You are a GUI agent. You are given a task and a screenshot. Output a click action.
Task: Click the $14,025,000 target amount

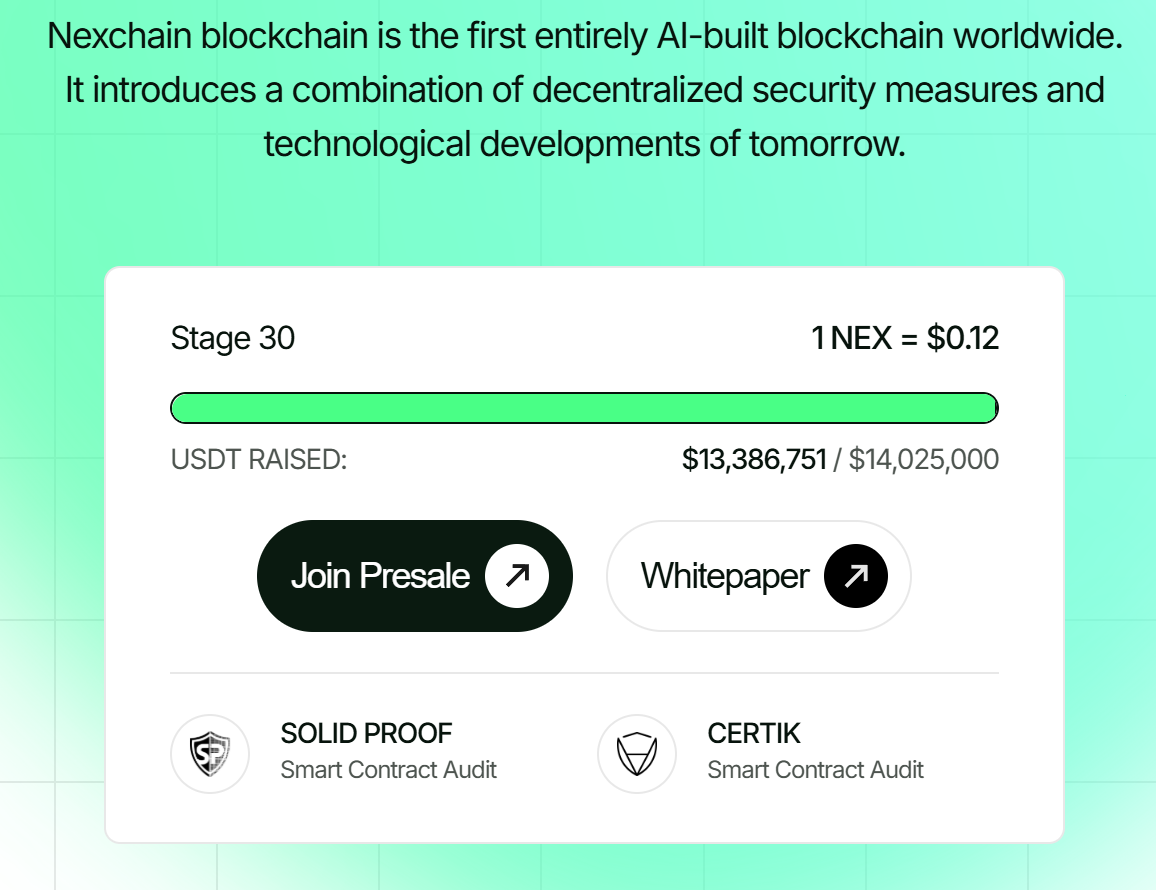[x=923, y=460]
